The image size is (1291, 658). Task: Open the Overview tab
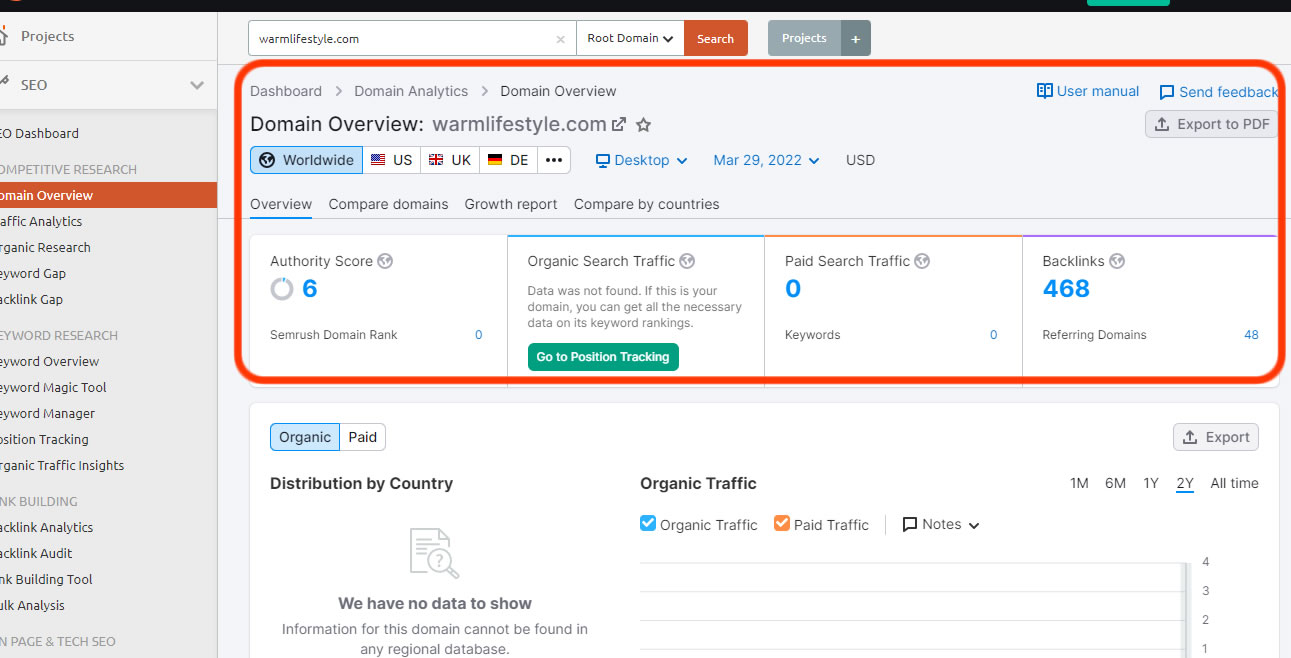281,204
